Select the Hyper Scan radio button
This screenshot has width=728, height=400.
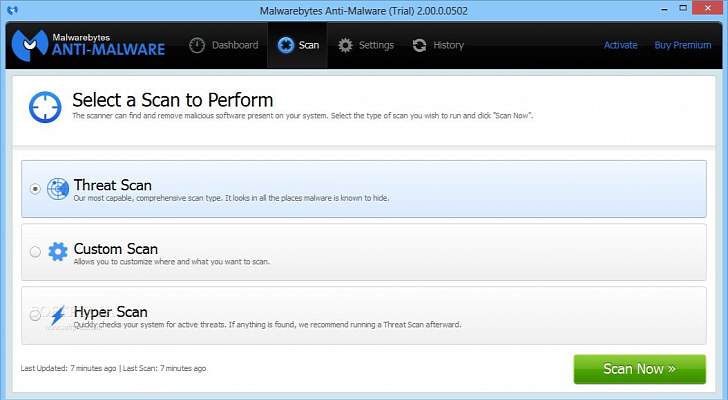point(36,315)
